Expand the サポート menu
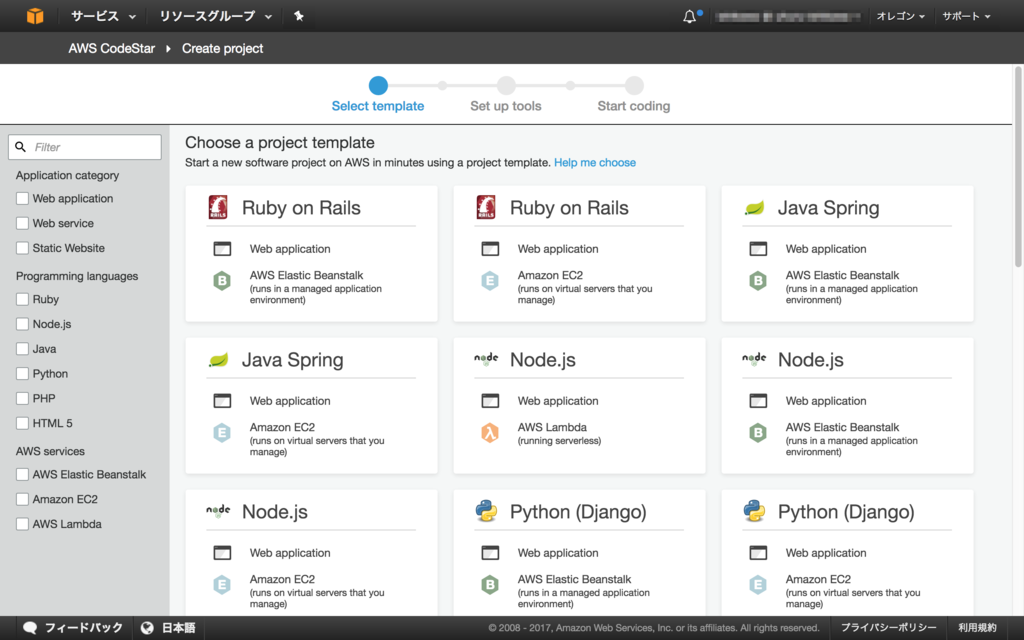The height and width of the screenshot is (640, 1024). 966,16
